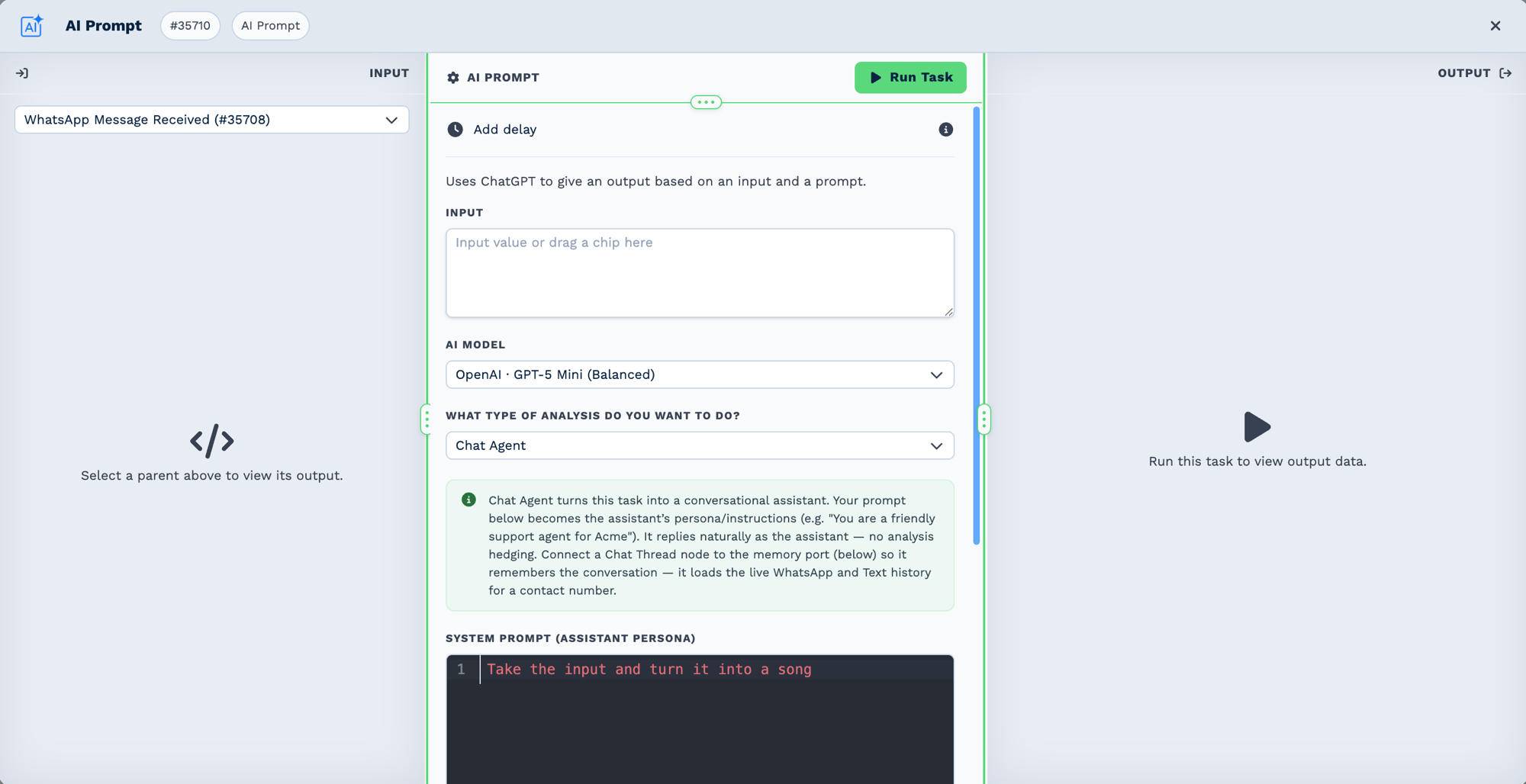Click 'Select a parent above to view its output.'

[212, 475]
